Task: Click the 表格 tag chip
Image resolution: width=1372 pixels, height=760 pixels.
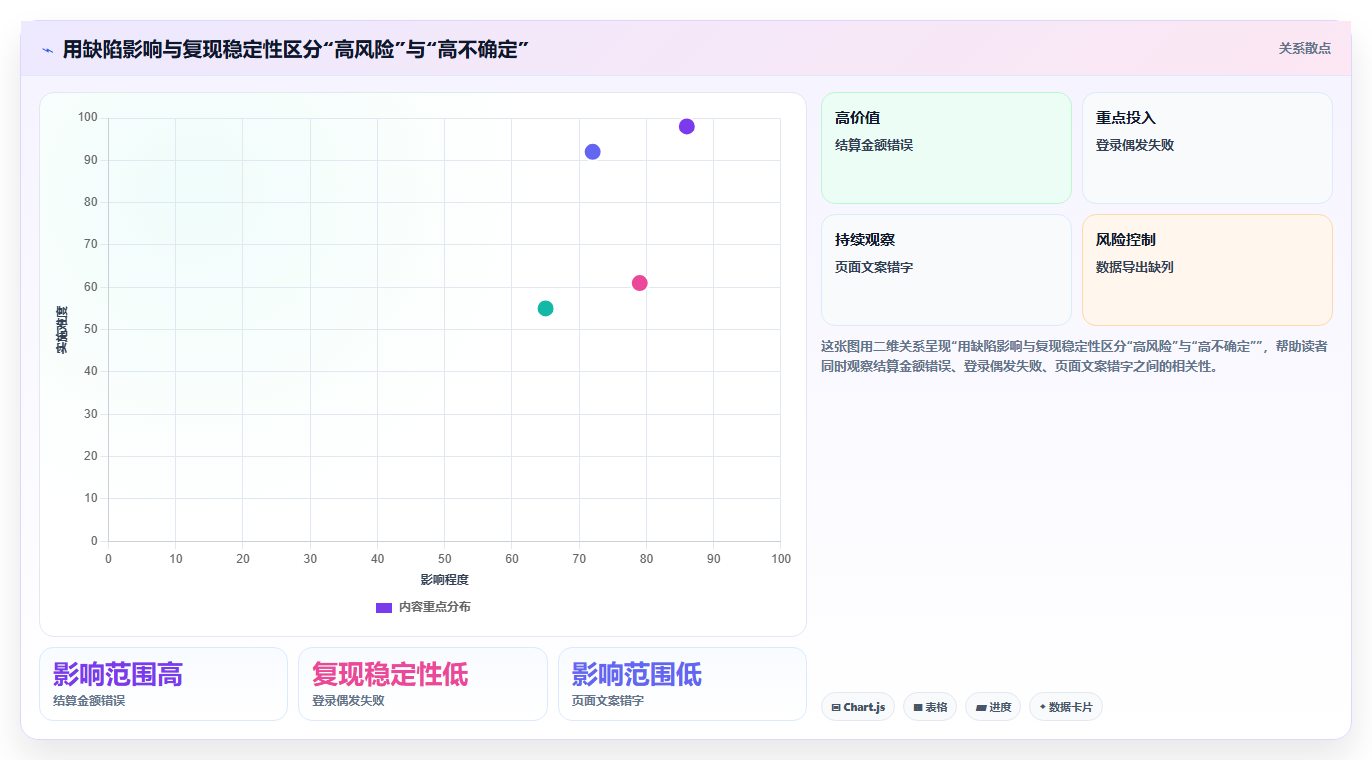Action: 930,707
